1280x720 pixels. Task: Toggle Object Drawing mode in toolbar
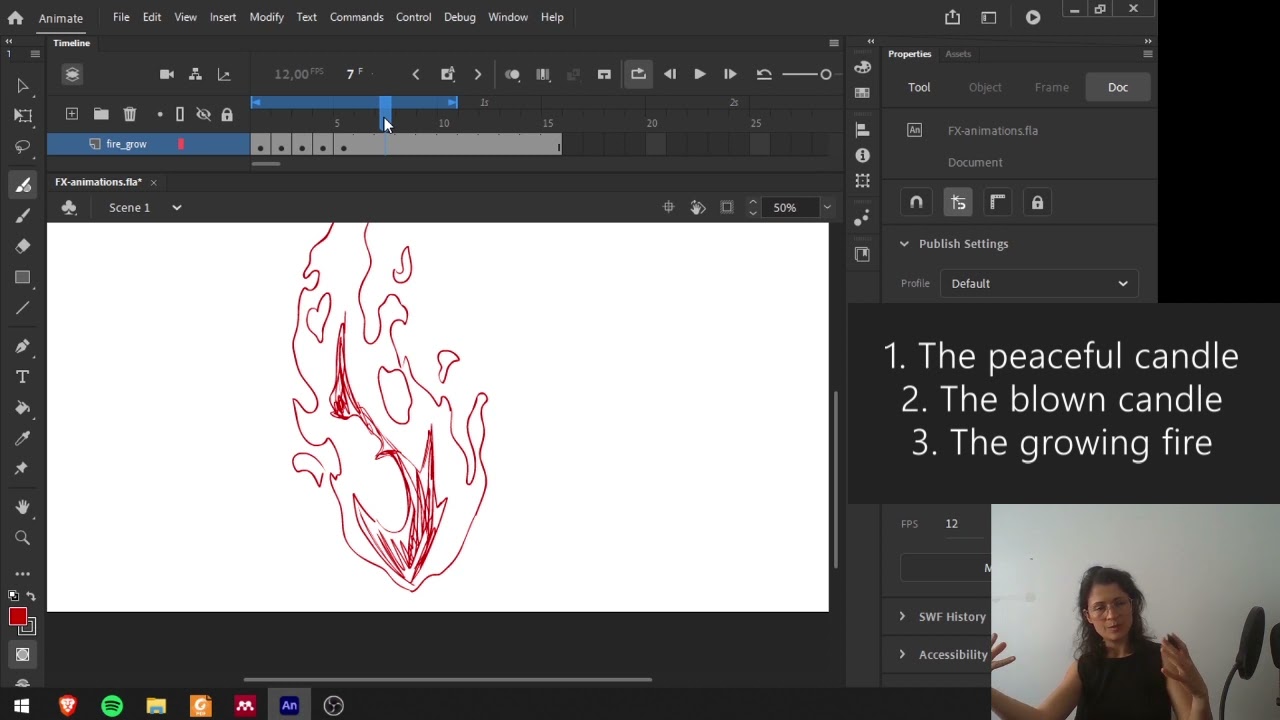(23, 655)
